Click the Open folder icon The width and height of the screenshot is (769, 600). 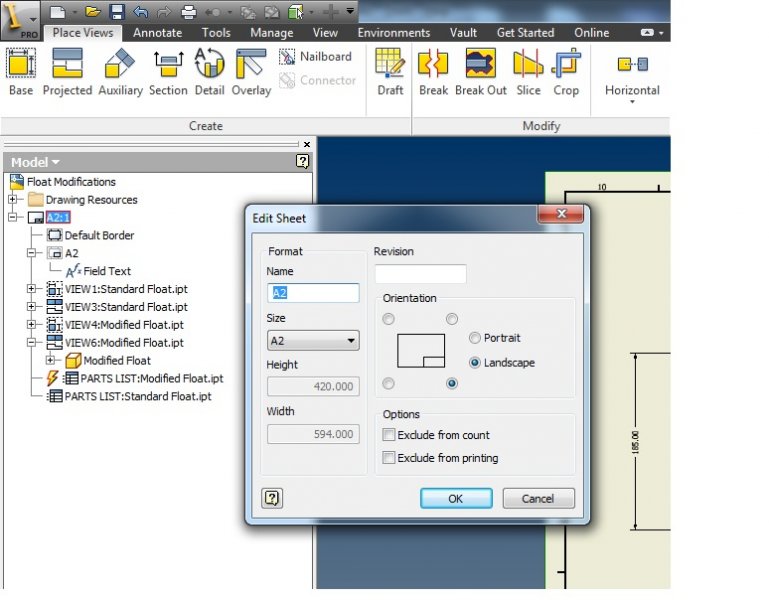pos(92,11)
